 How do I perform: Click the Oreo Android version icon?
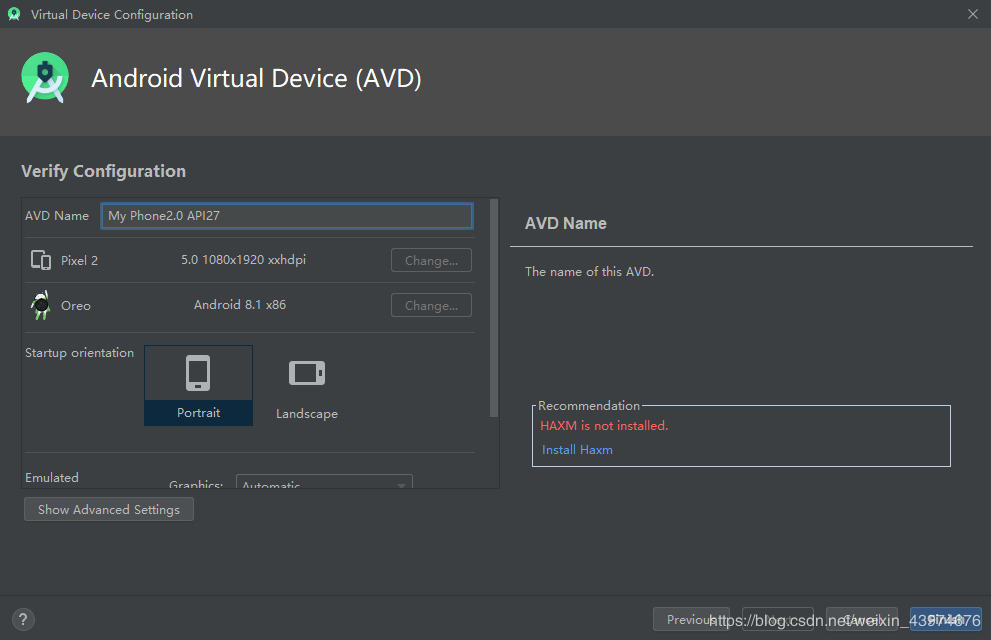click(40, 304)
